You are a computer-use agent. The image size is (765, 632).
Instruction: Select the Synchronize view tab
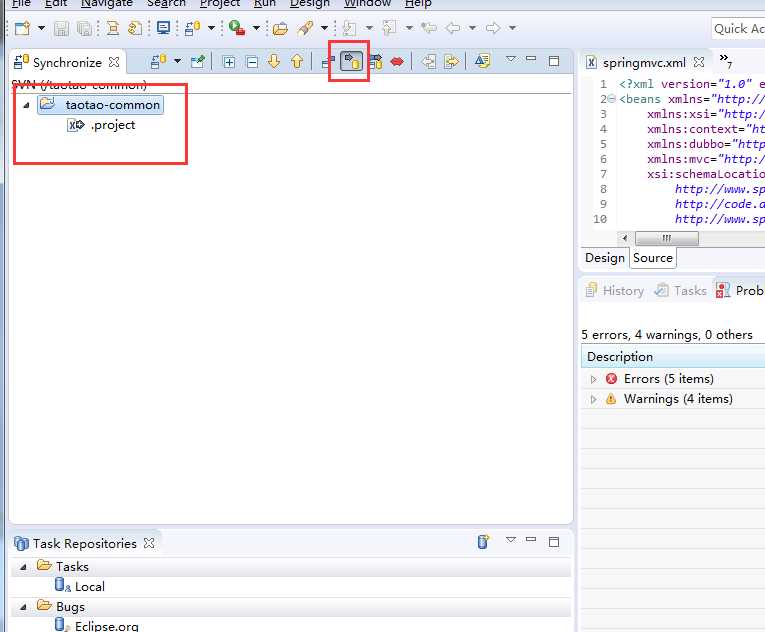coord(67,62)
